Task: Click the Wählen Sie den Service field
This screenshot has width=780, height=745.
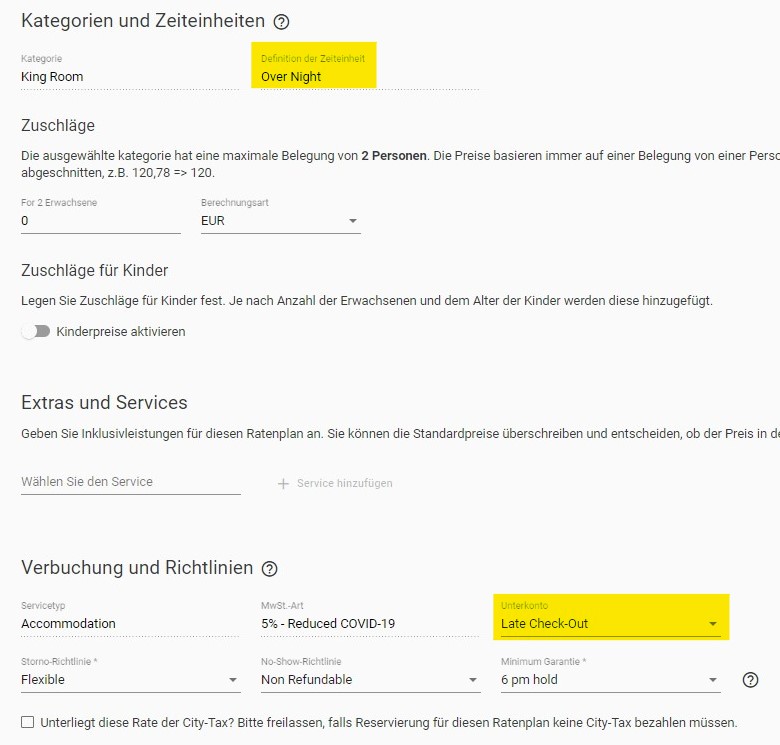Action: click(131, 482)
